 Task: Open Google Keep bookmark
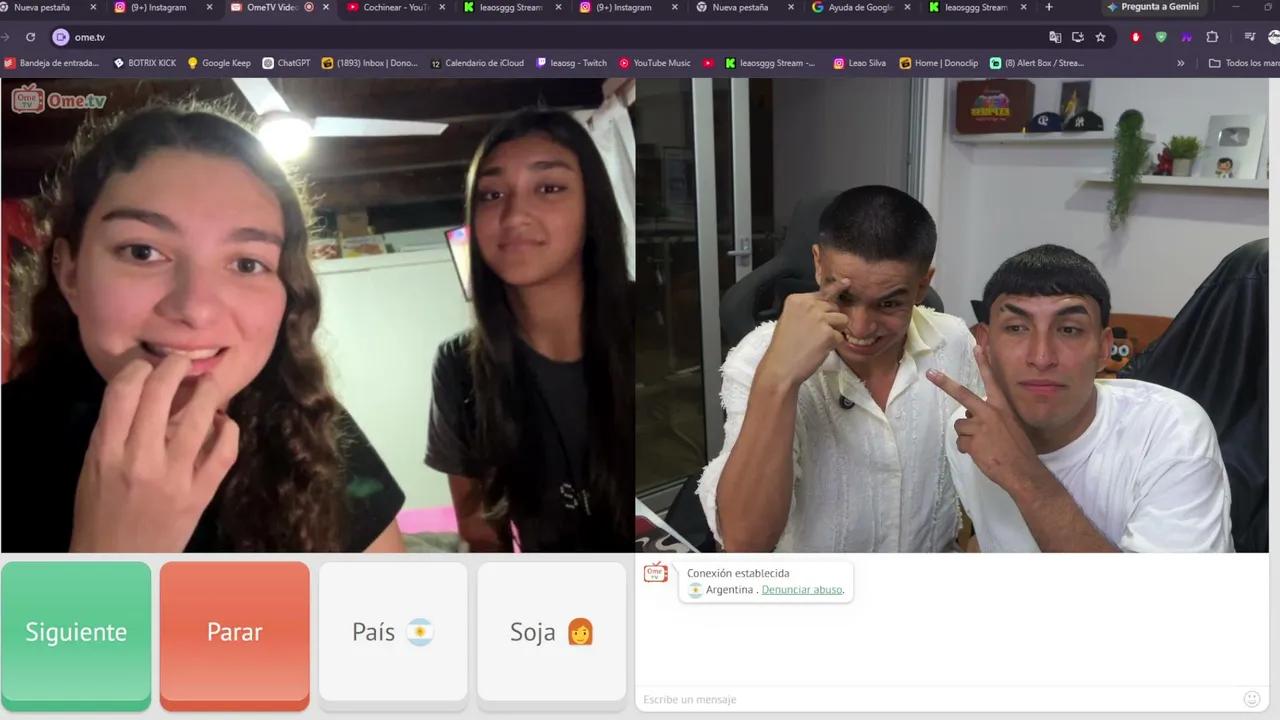pyautogui.click(x=218, y=63)
